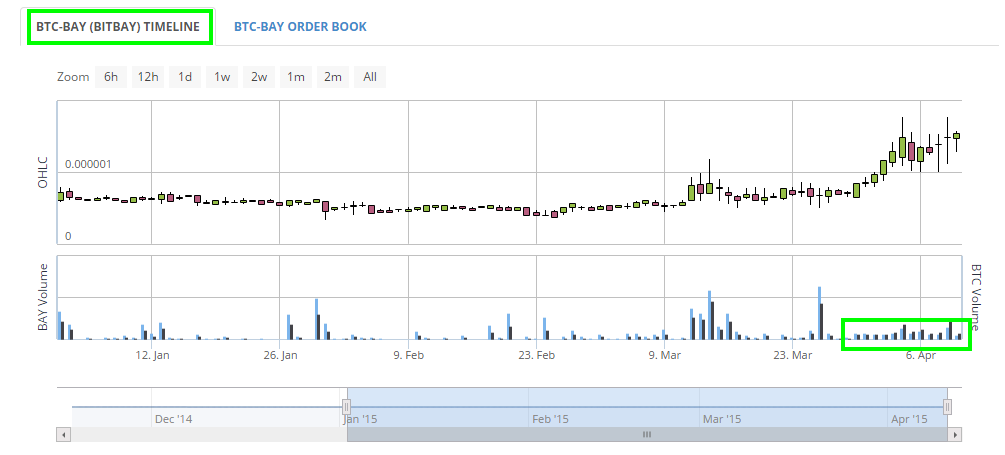Set chart zoom to 2m
1005x455 pixels.
(333, 77)
